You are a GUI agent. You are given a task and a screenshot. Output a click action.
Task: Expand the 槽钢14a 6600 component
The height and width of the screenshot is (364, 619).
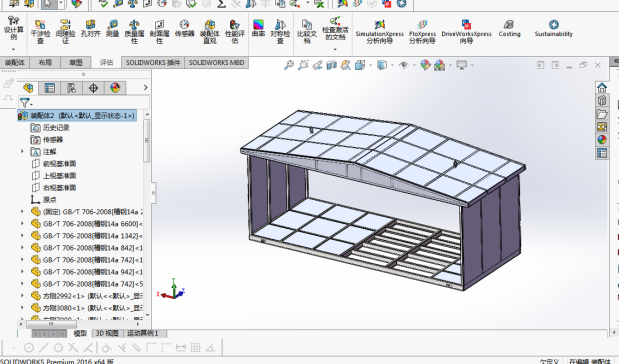[x=23, y=223]
